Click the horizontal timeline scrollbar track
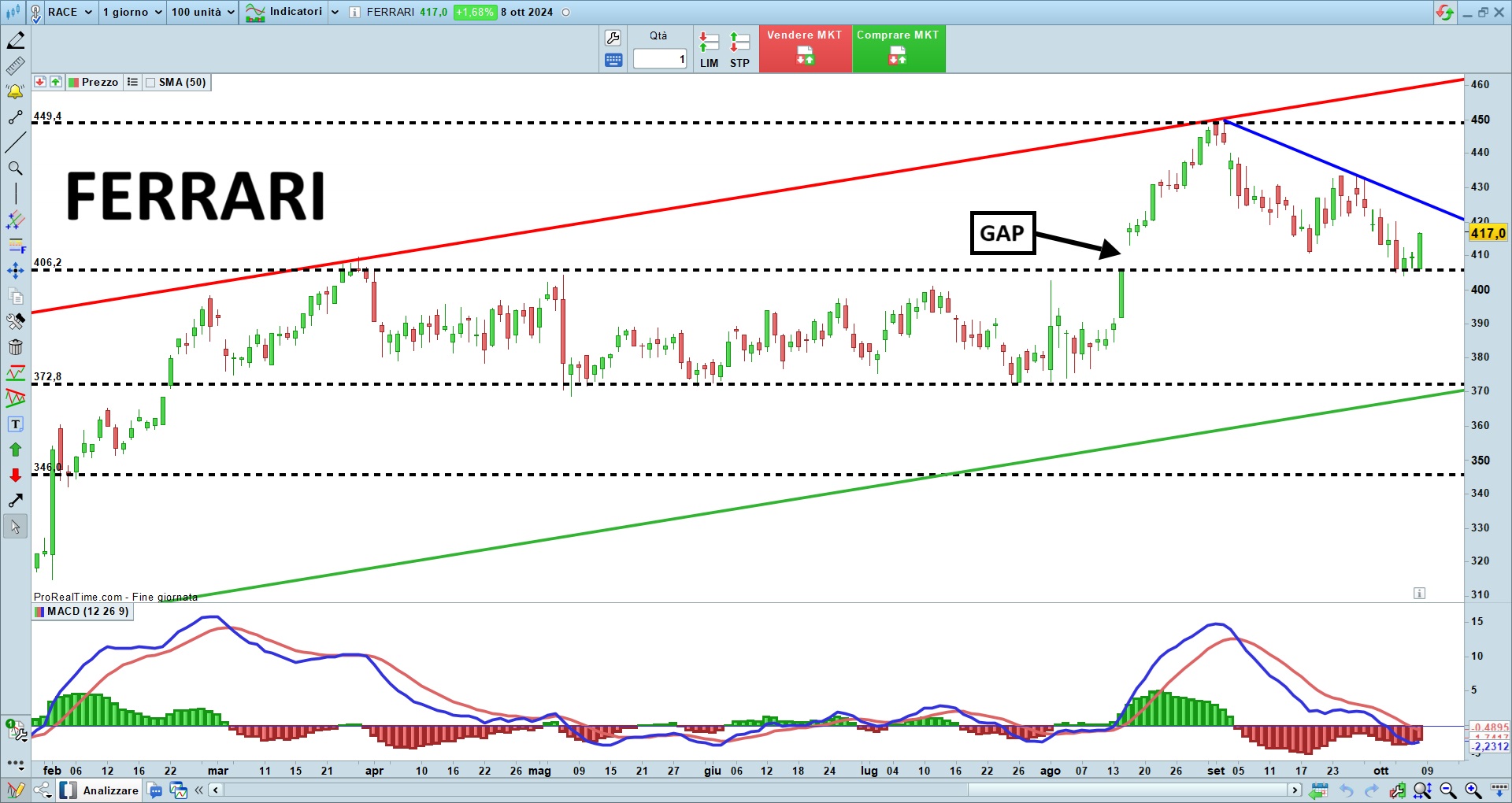 tap(754, 790)
